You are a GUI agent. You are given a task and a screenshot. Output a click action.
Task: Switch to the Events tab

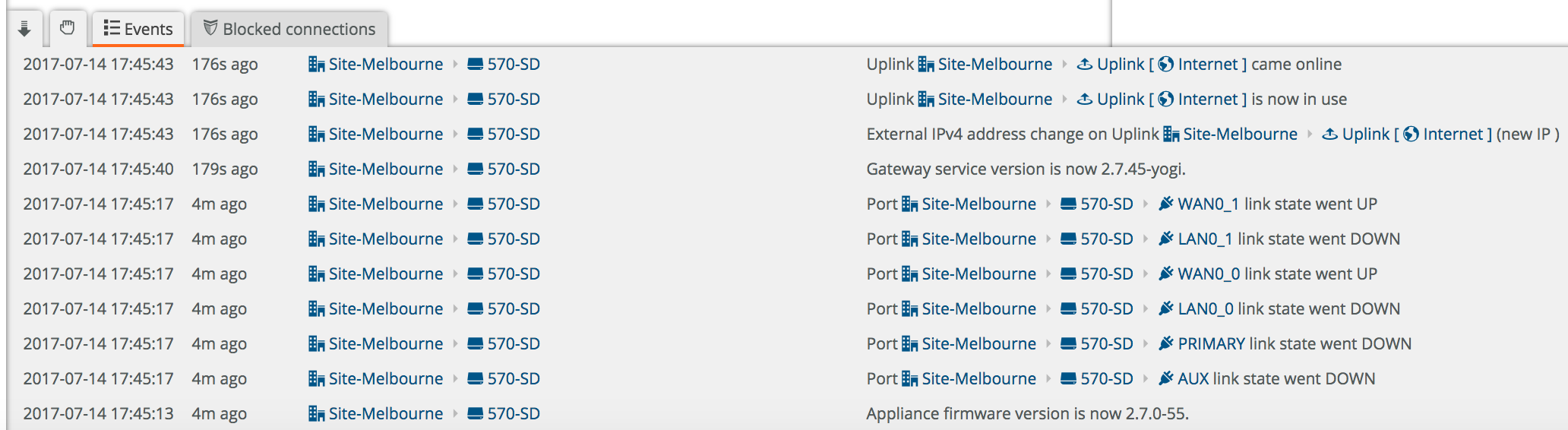coord(138,29)
